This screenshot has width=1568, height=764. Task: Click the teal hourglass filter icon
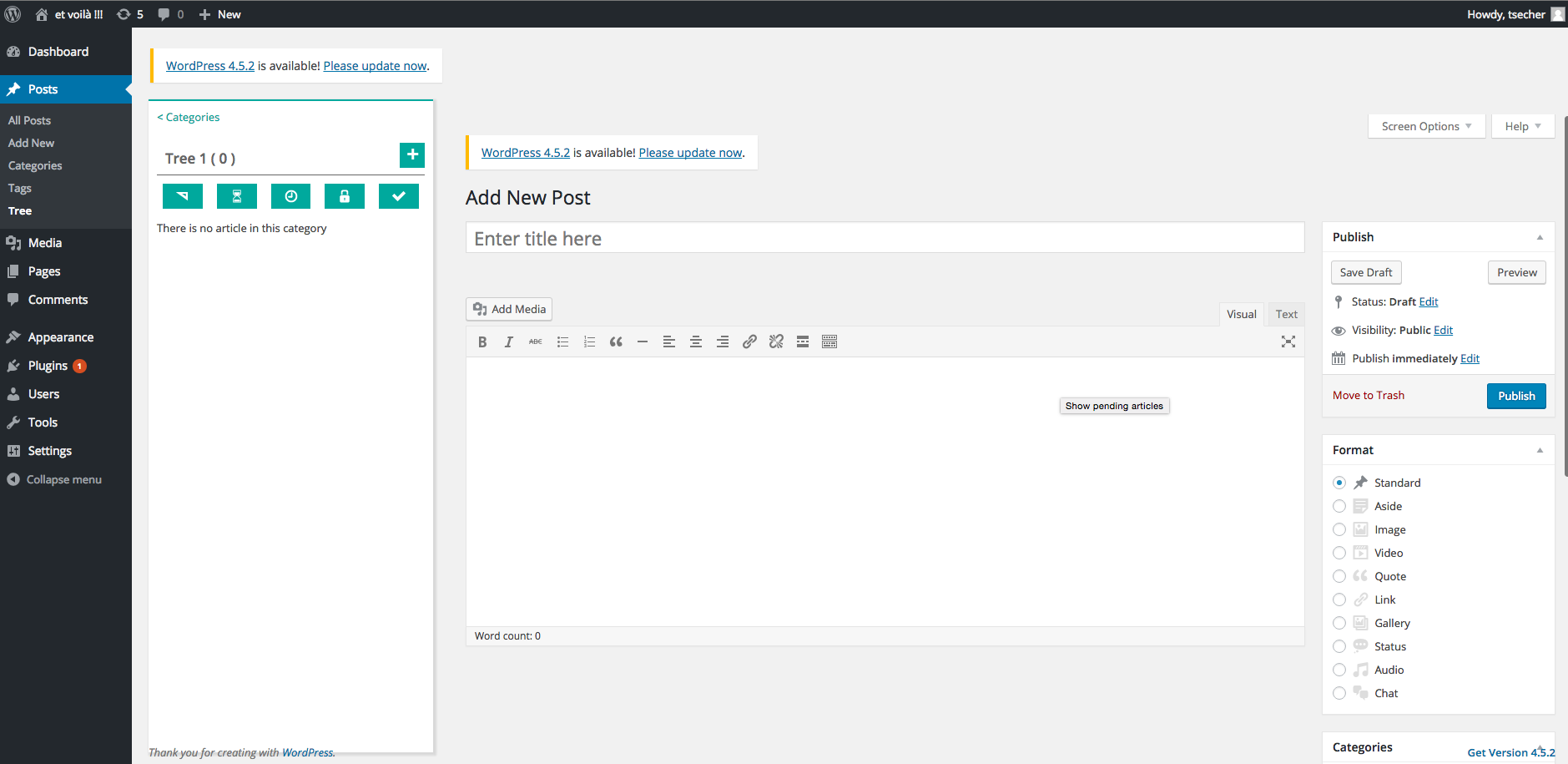pyautogui.click(x=237, y=196)
